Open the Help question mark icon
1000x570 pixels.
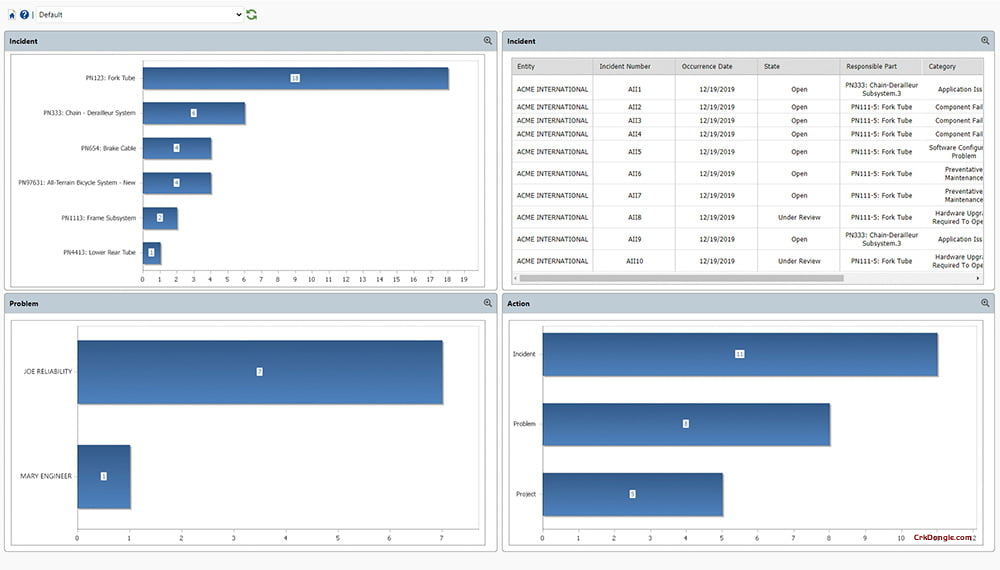24,15
